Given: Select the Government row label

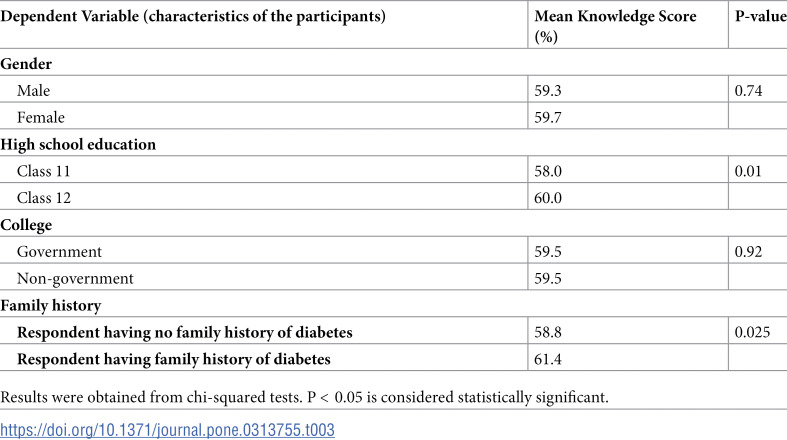Looking at the screenshot, I should (59, 252).
